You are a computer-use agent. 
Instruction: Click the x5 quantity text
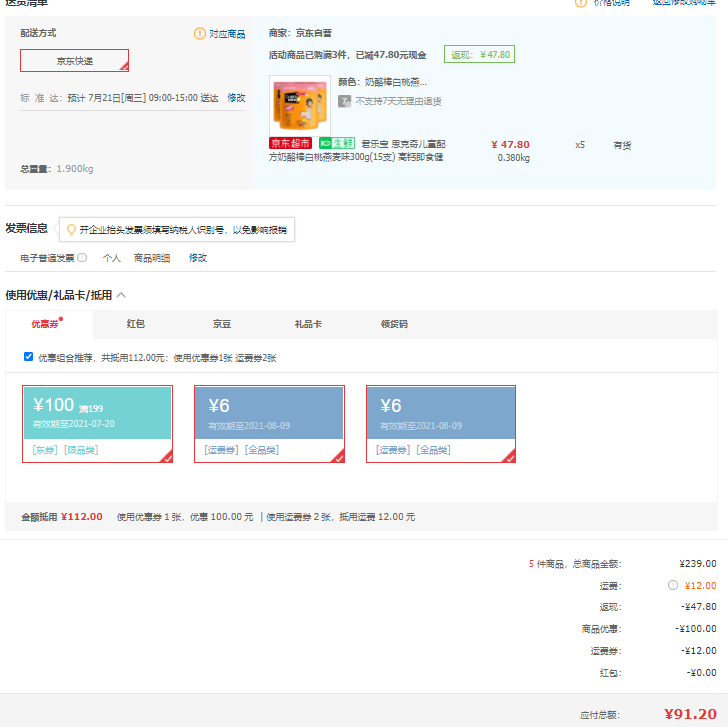pyautogui.click(x=580, y=145)
